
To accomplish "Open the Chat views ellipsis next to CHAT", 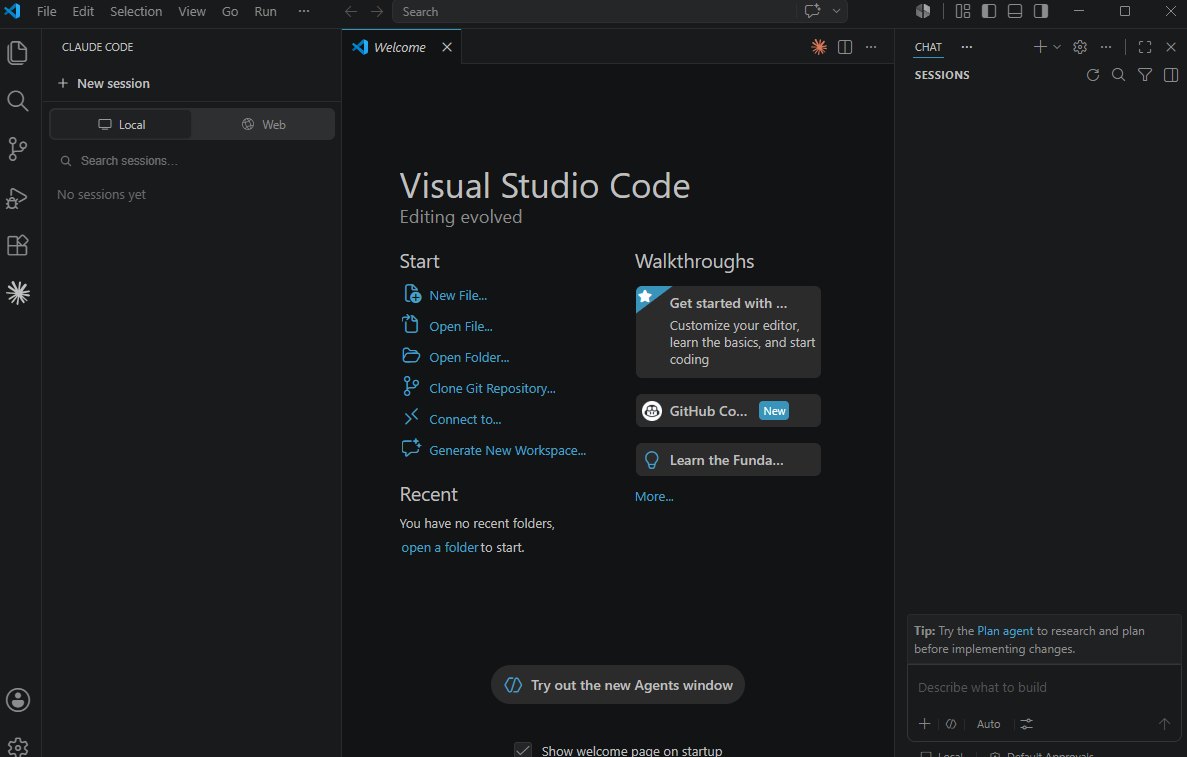I will (967, 47).
